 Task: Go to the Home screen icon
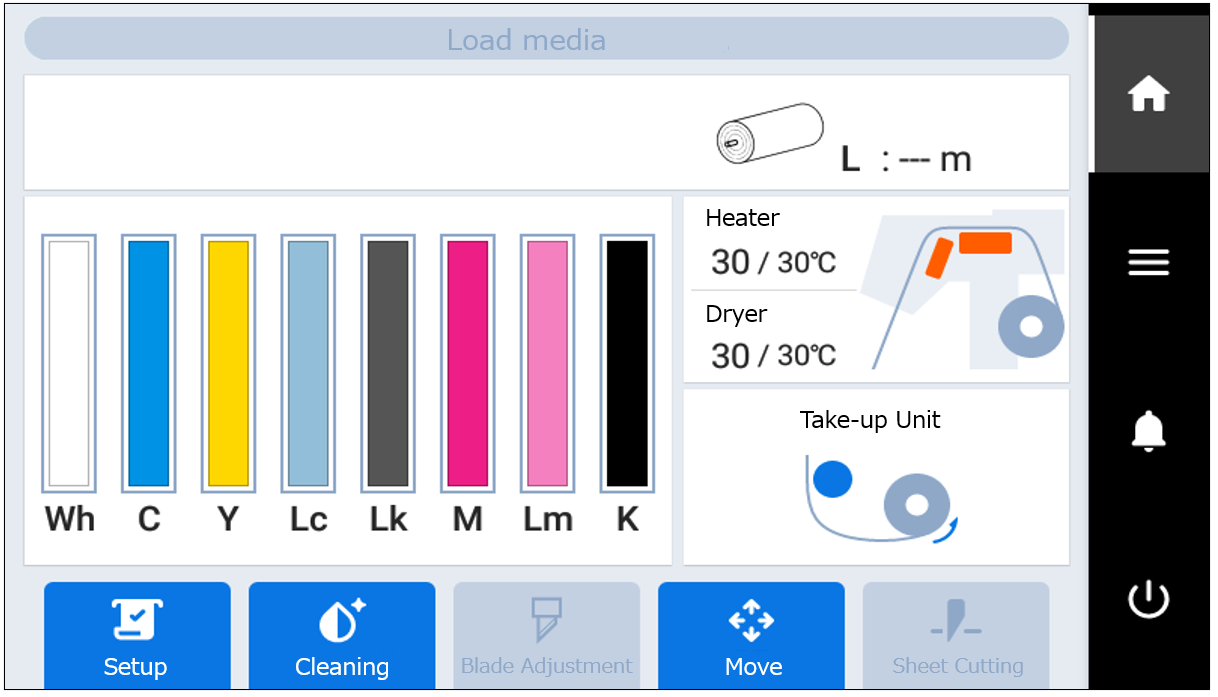click(1148, 95)
